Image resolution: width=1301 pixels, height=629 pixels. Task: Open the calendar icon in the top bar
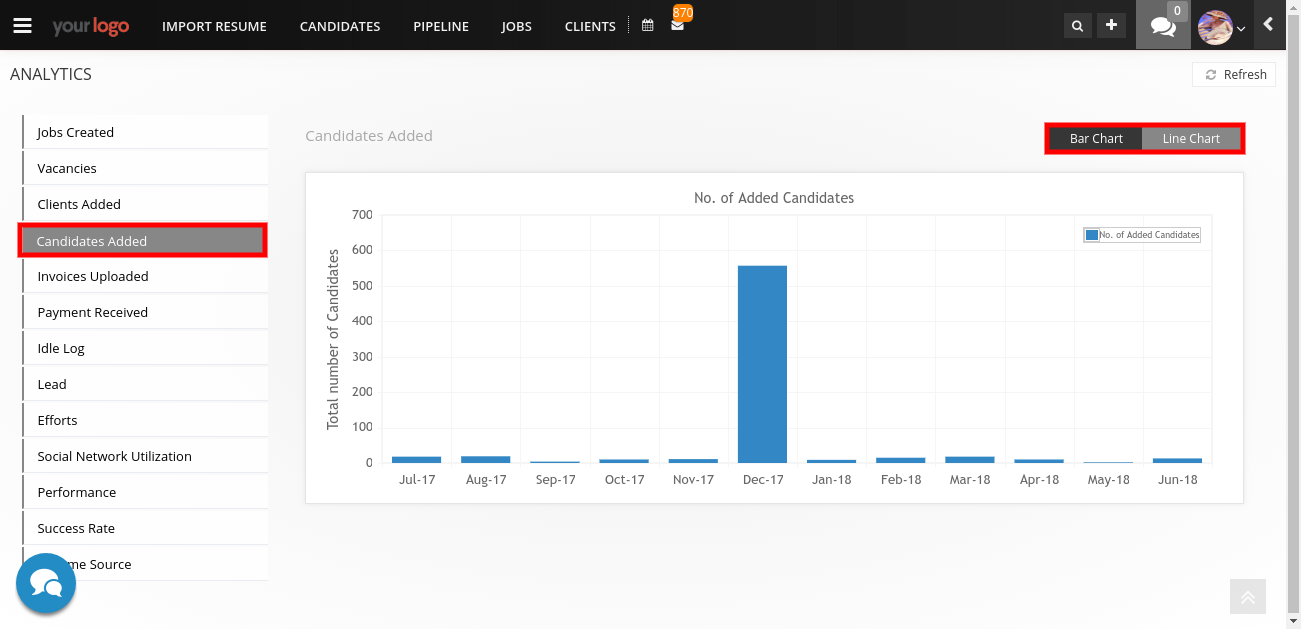pos(646,25)
